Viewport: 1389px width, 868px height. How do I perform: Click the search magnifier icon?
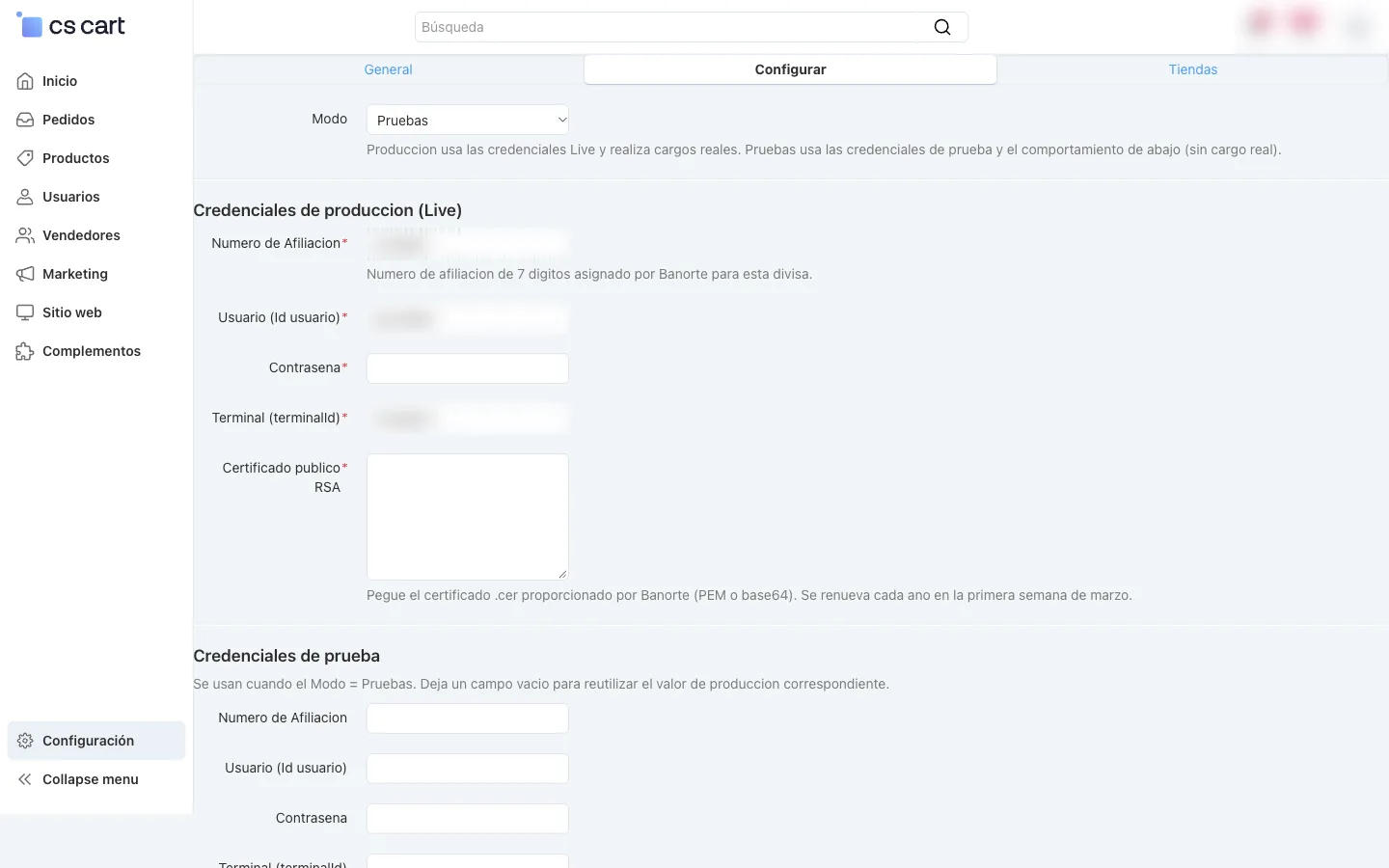[x=942, y=27]
